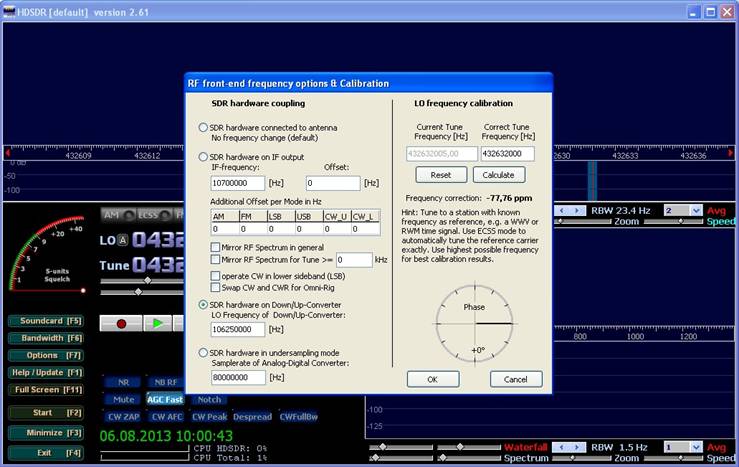Toggle AGC Fast button

coord(165,400)
